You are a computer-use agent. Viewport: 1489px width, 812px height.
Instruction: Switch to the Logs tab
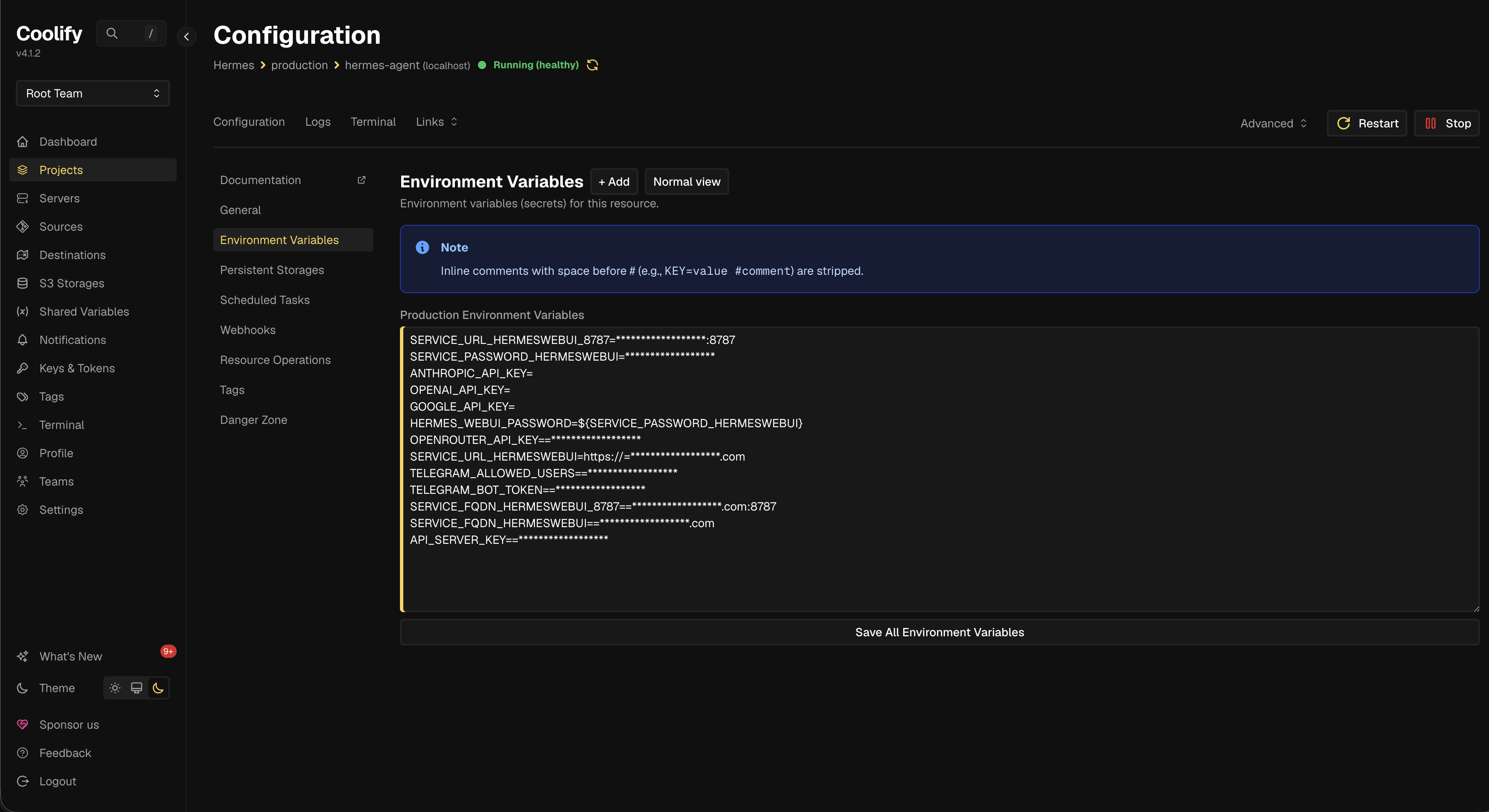[318, 122]
